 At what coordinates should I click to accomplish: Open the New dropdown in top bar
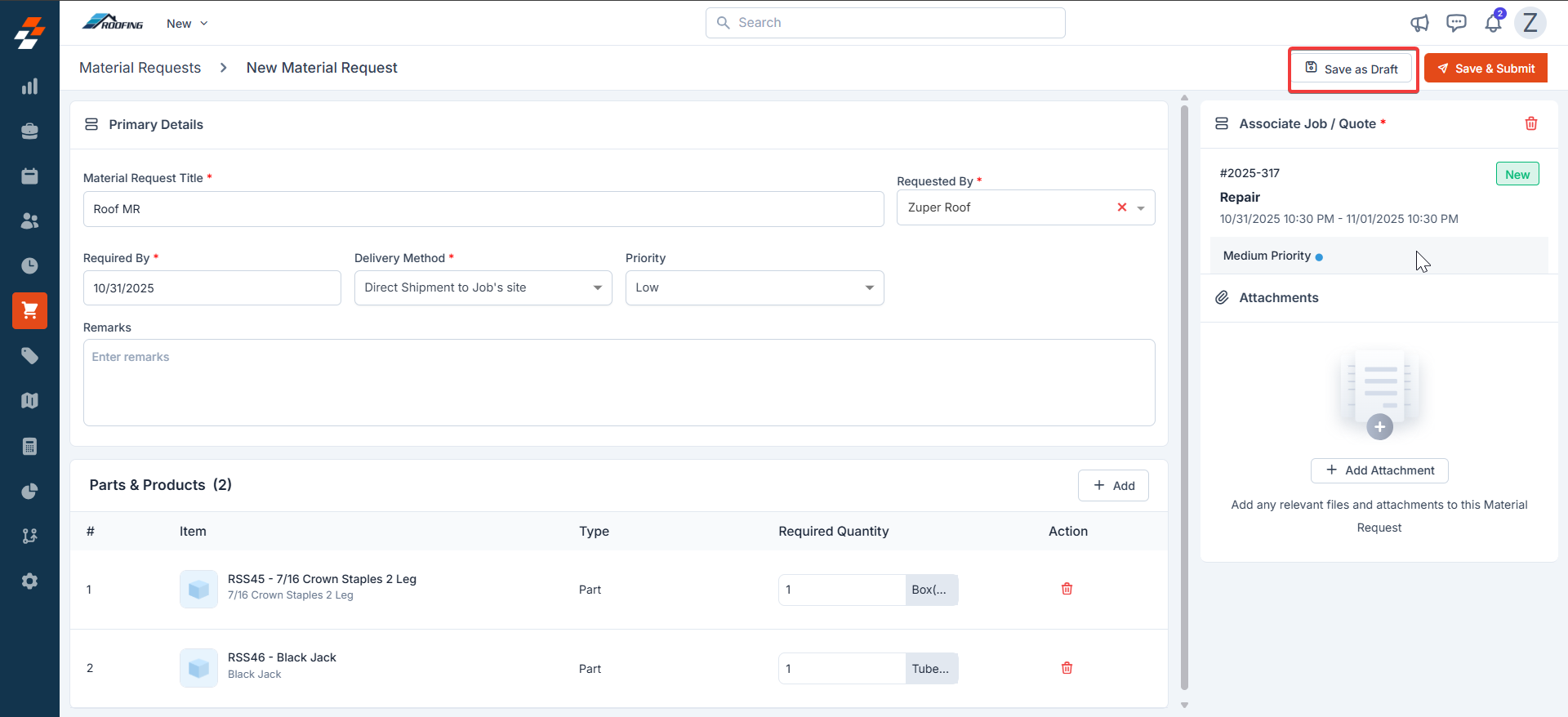point(187,23)
